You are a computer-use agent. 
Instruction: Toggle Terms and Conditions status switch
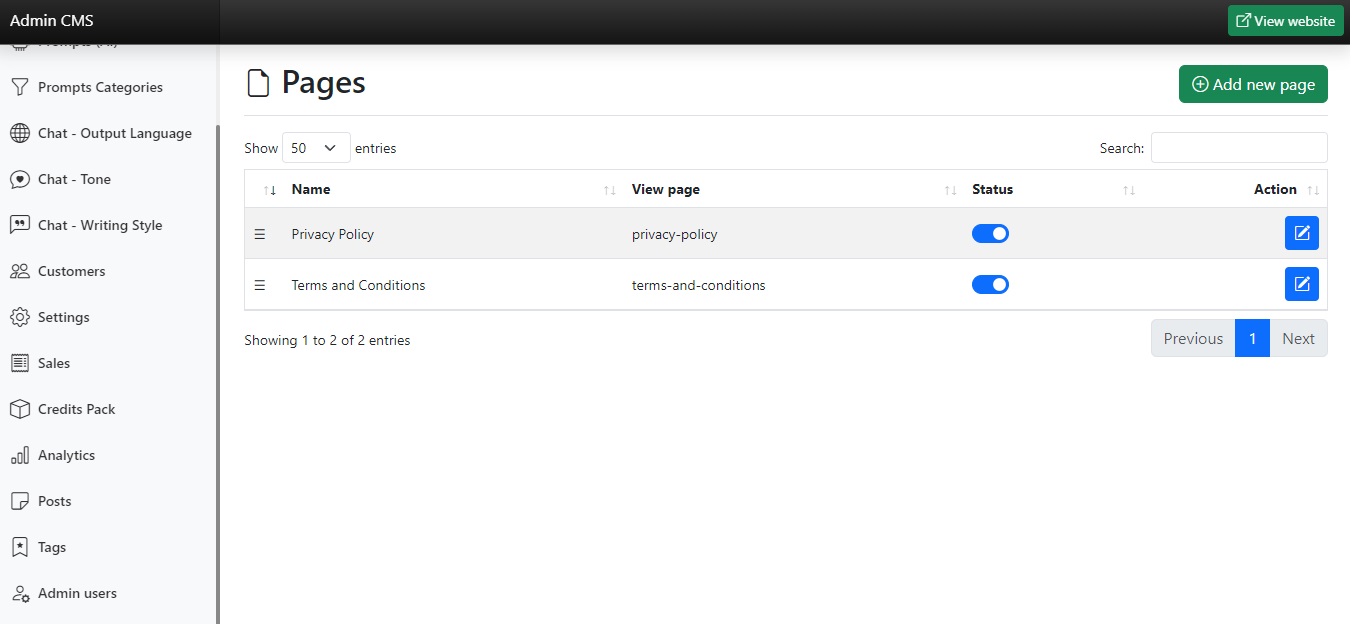pyautogui.click(x=990, y=285)
